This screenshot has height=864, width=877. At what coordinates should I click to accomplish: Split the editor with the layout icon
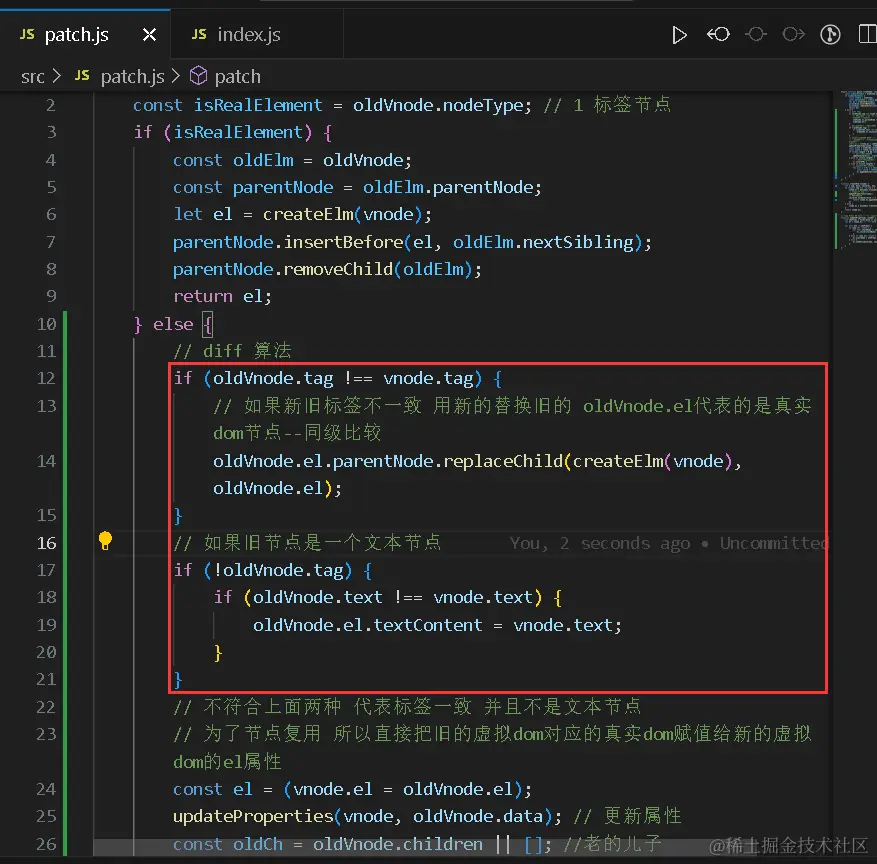click(867, 35)
